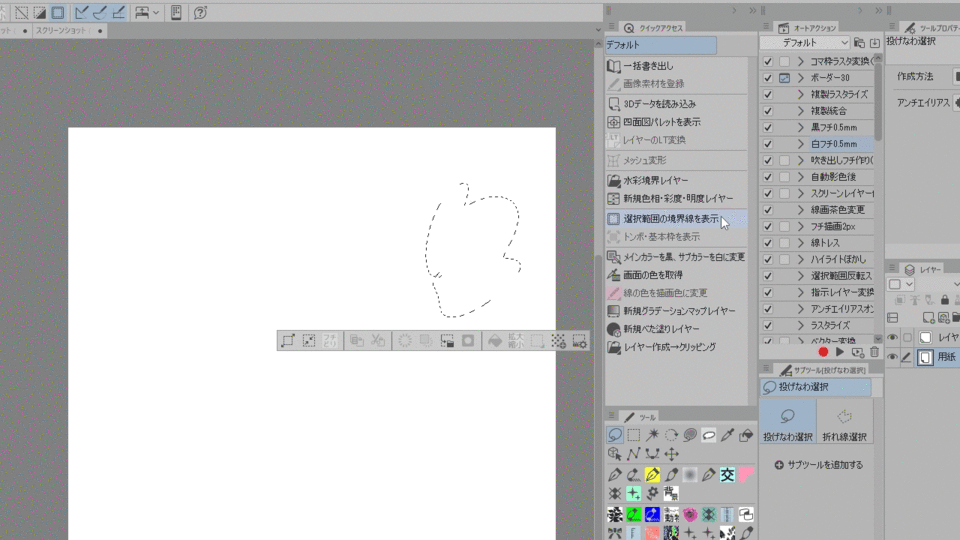Click the new tone dots icon in launcher
Viewport: 960px width, 540px height.
pos(558,340)
